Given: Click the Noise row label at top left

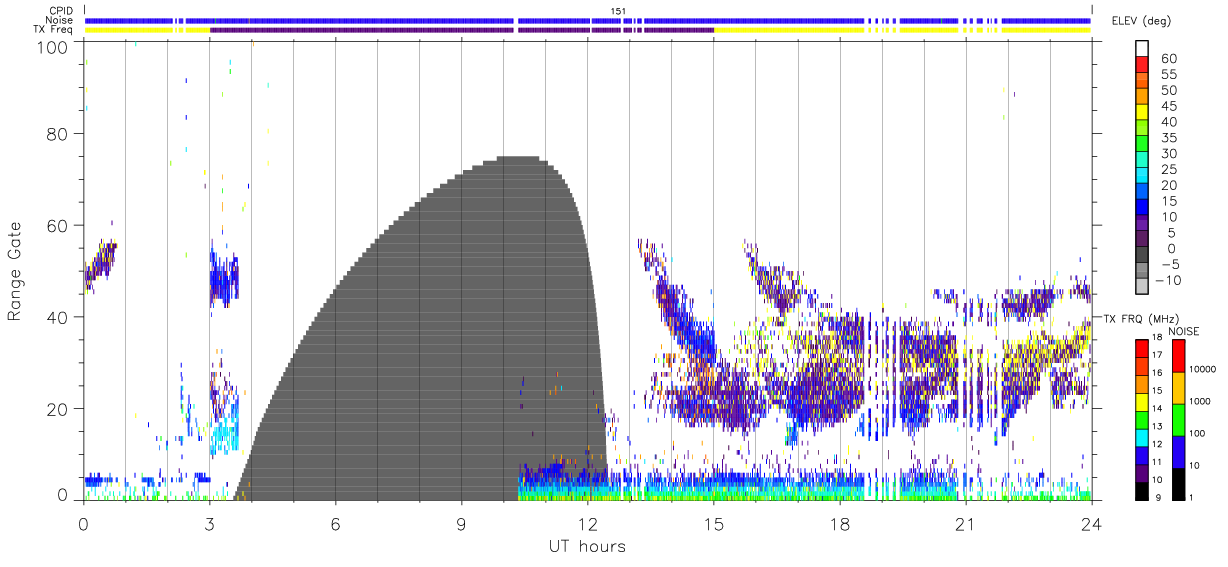Looking at the screenshot, I should click(59, 20).
